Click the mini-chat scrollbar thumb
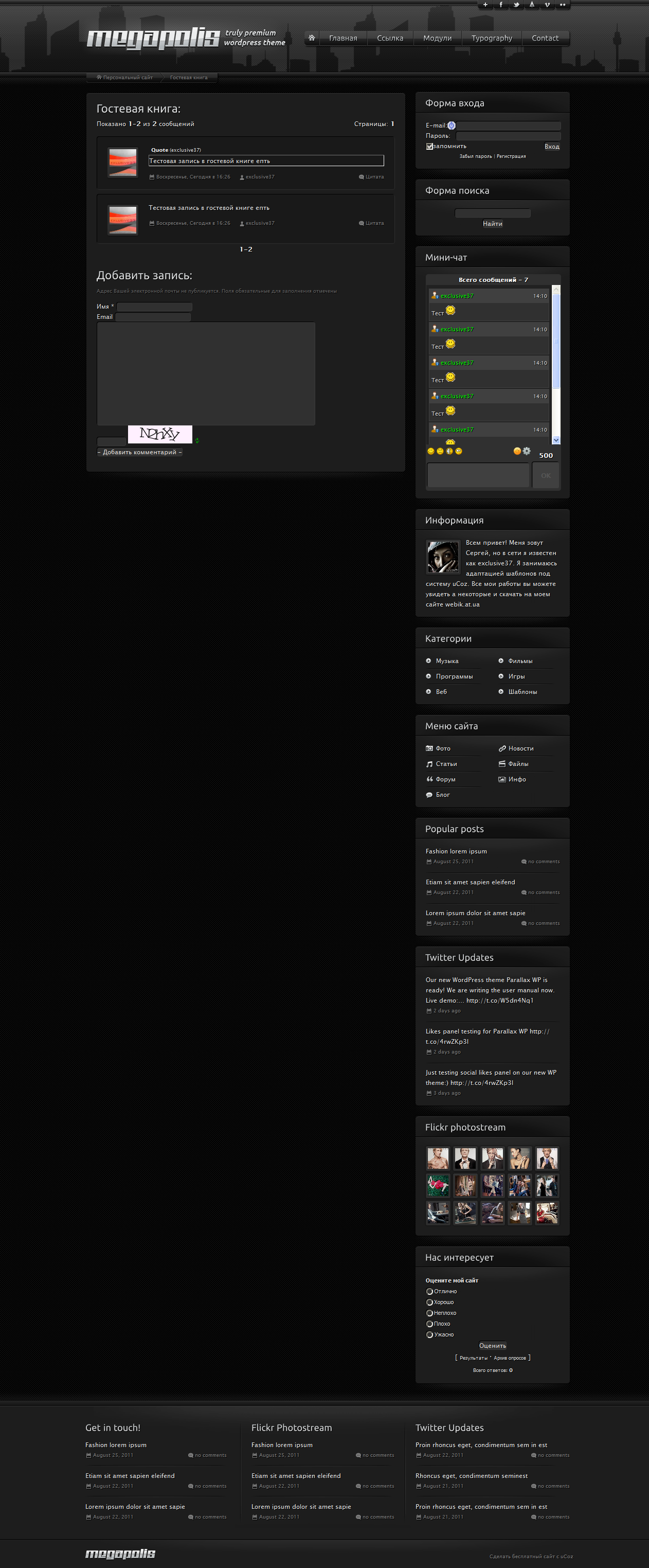The height and width of the screenshot is (1568, 649). [556, 340]
